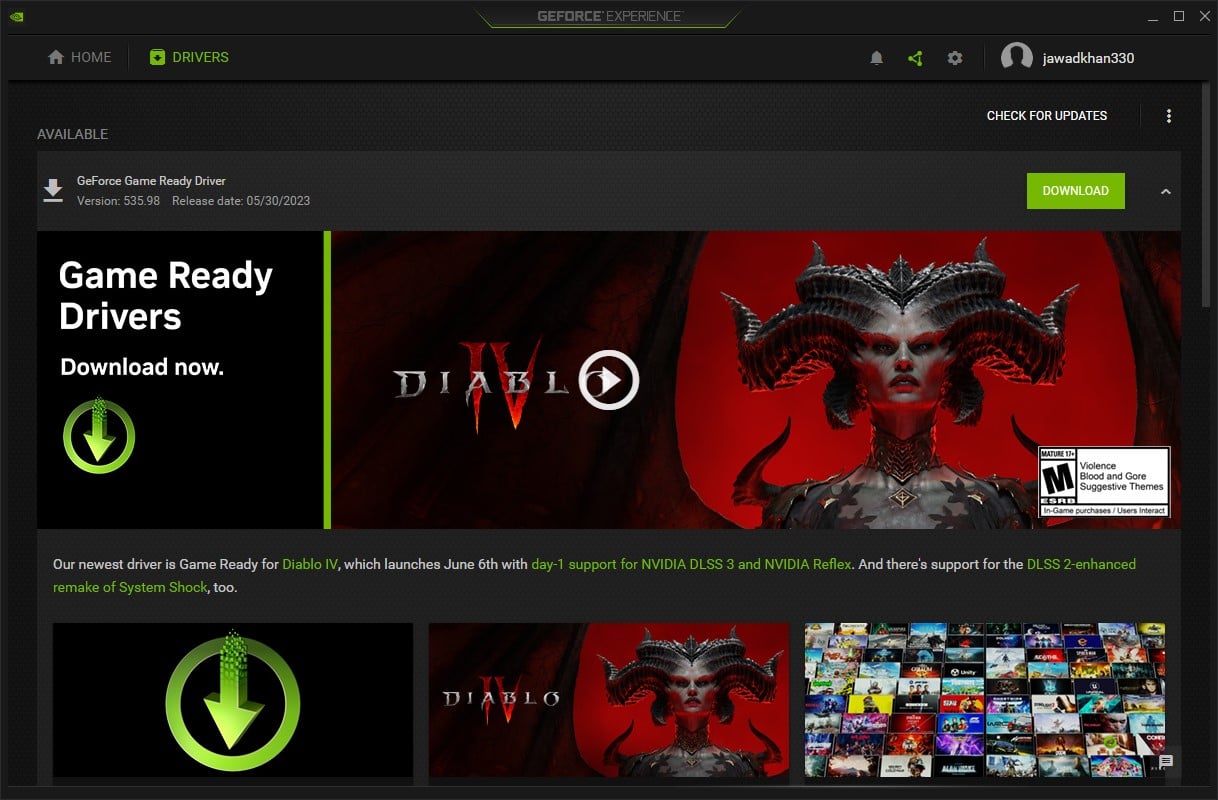This screenshot has height=800, width=1218.
Task: Click the ESRB Mature rating badge
Action: pyautogui.click(x=1104, y=482)
